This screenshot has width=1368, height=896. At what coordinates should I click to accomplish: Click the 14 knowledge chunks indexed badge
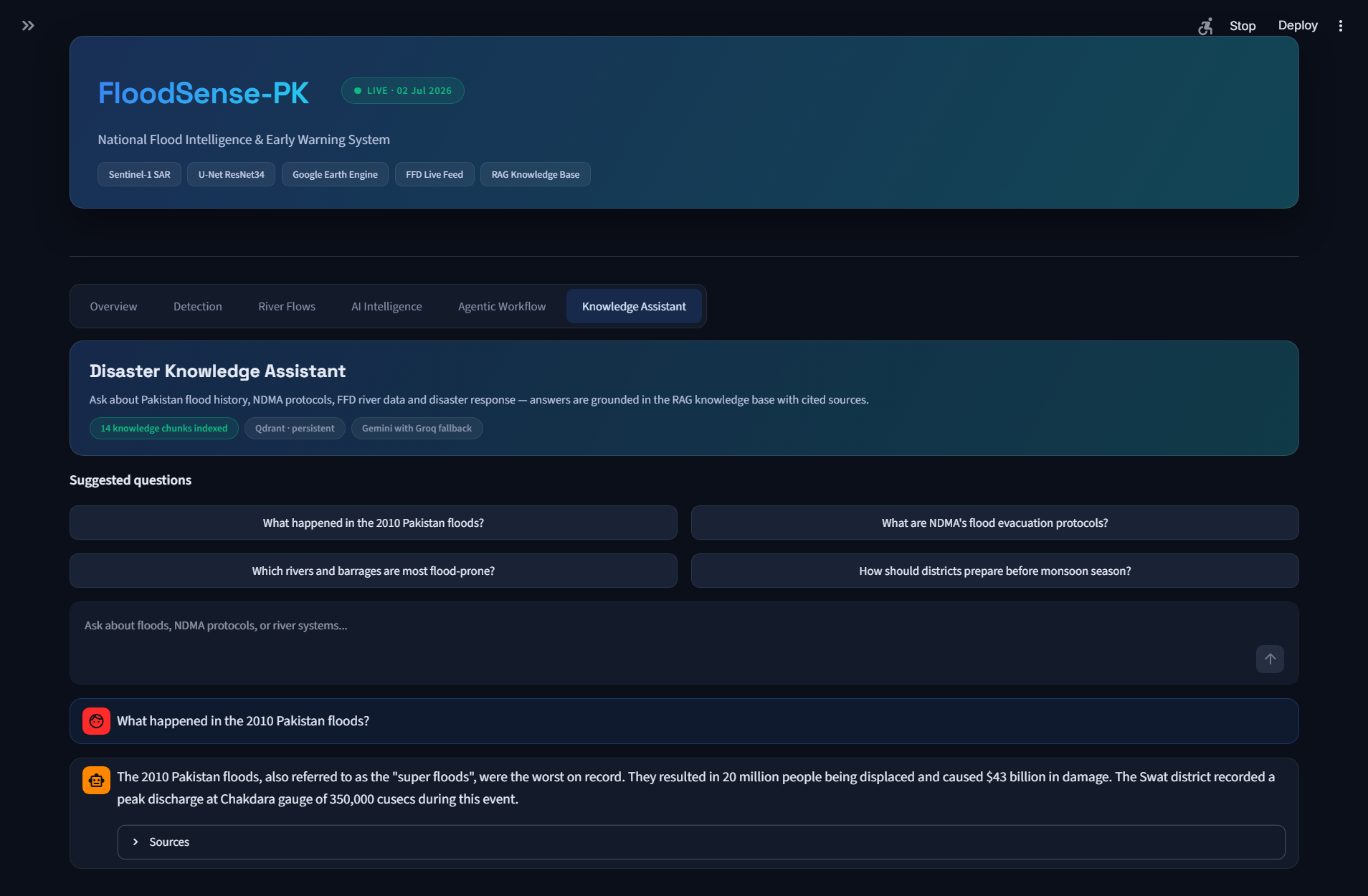click(164, 428)
